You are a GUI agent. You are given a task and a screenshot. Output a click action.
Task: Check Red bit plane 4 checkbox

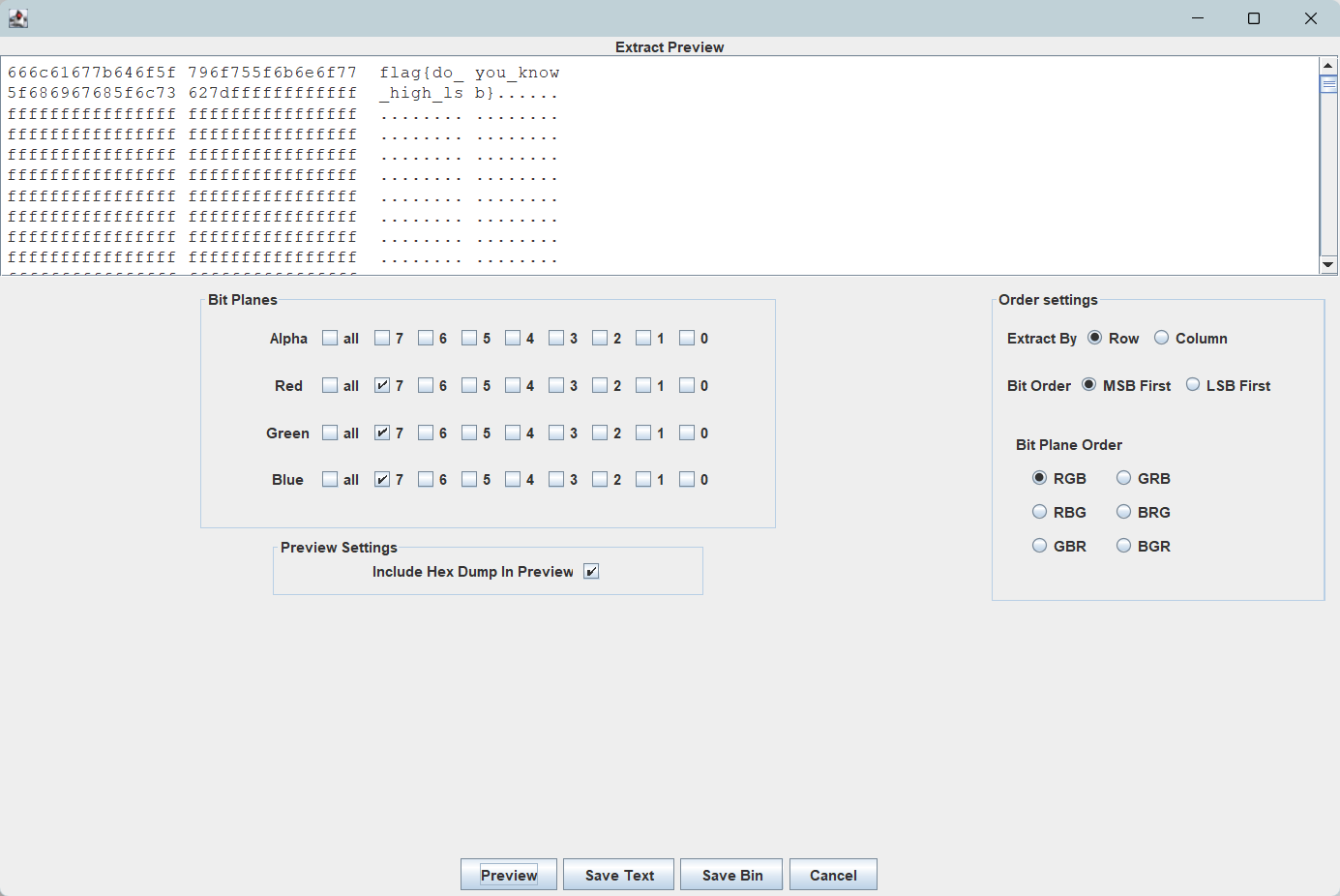[x=513, y=385]
